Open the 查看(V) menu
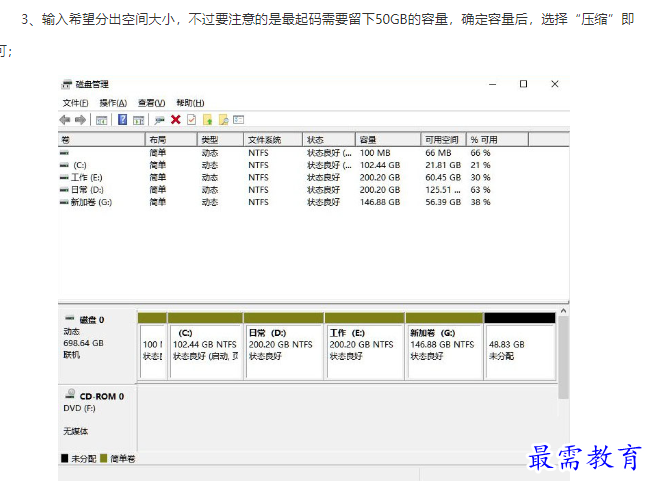650x489 pixels. click(x=151, y=103)
